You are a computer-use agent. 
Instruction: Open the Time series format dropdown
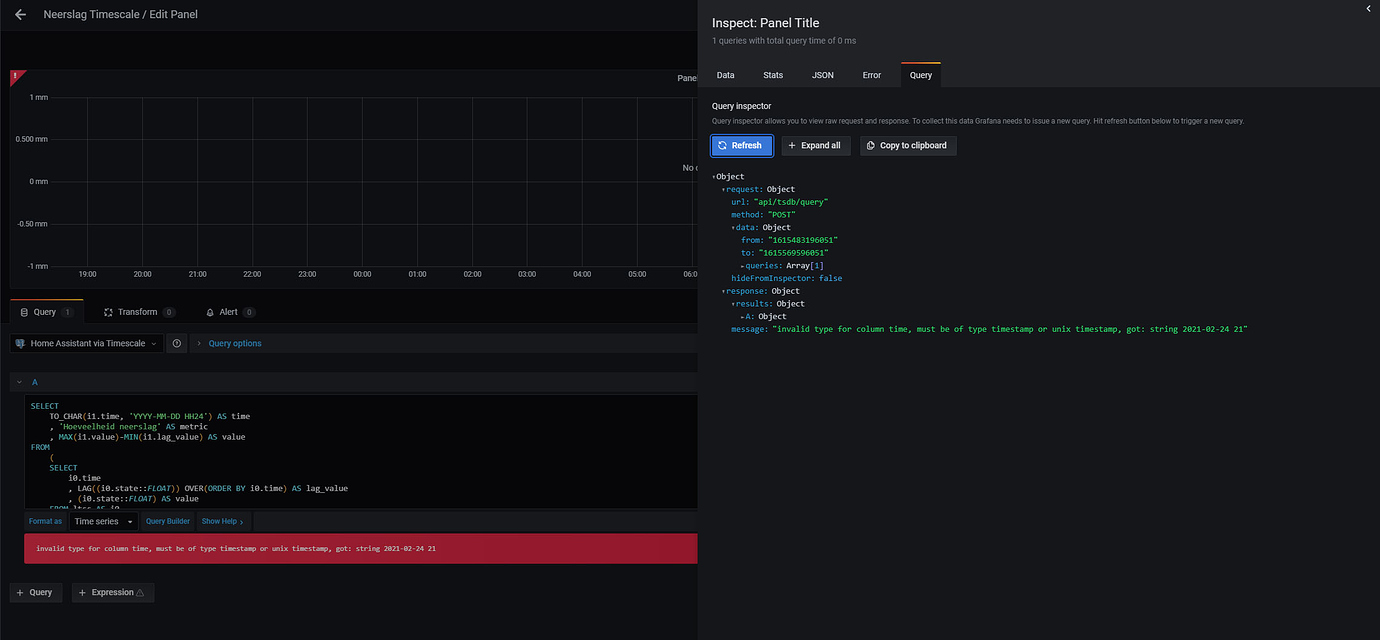104,520
